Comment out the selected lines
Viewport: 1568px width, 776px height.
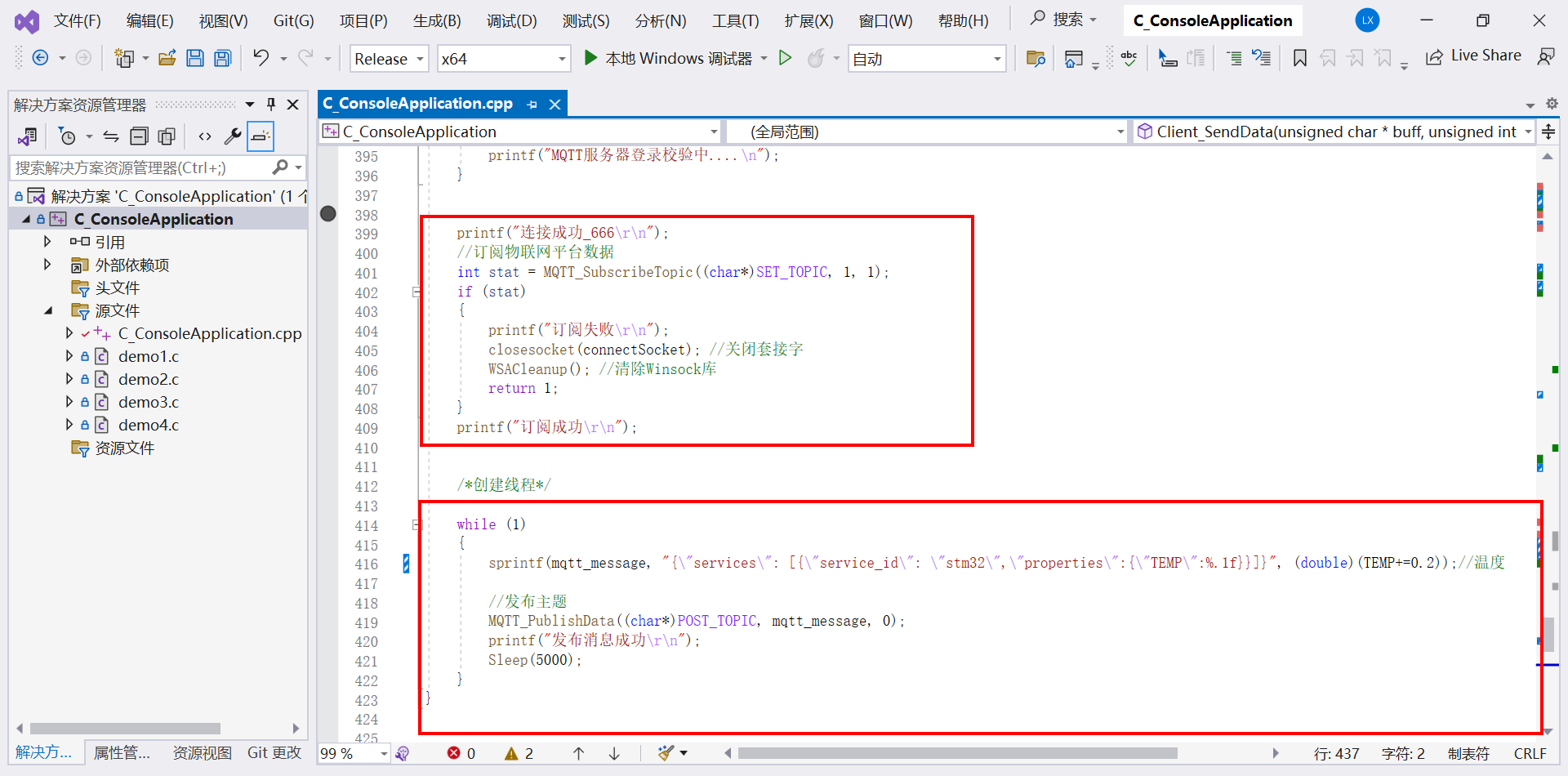point(1234,58)
